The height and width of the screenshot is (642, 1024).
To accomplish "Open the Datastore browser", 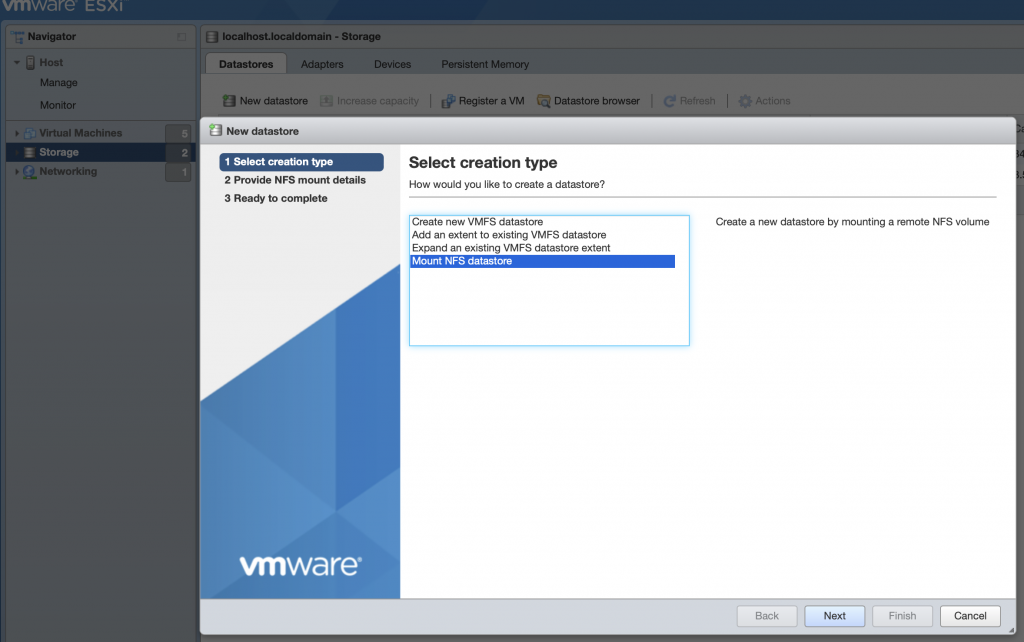I will (544, 101).
